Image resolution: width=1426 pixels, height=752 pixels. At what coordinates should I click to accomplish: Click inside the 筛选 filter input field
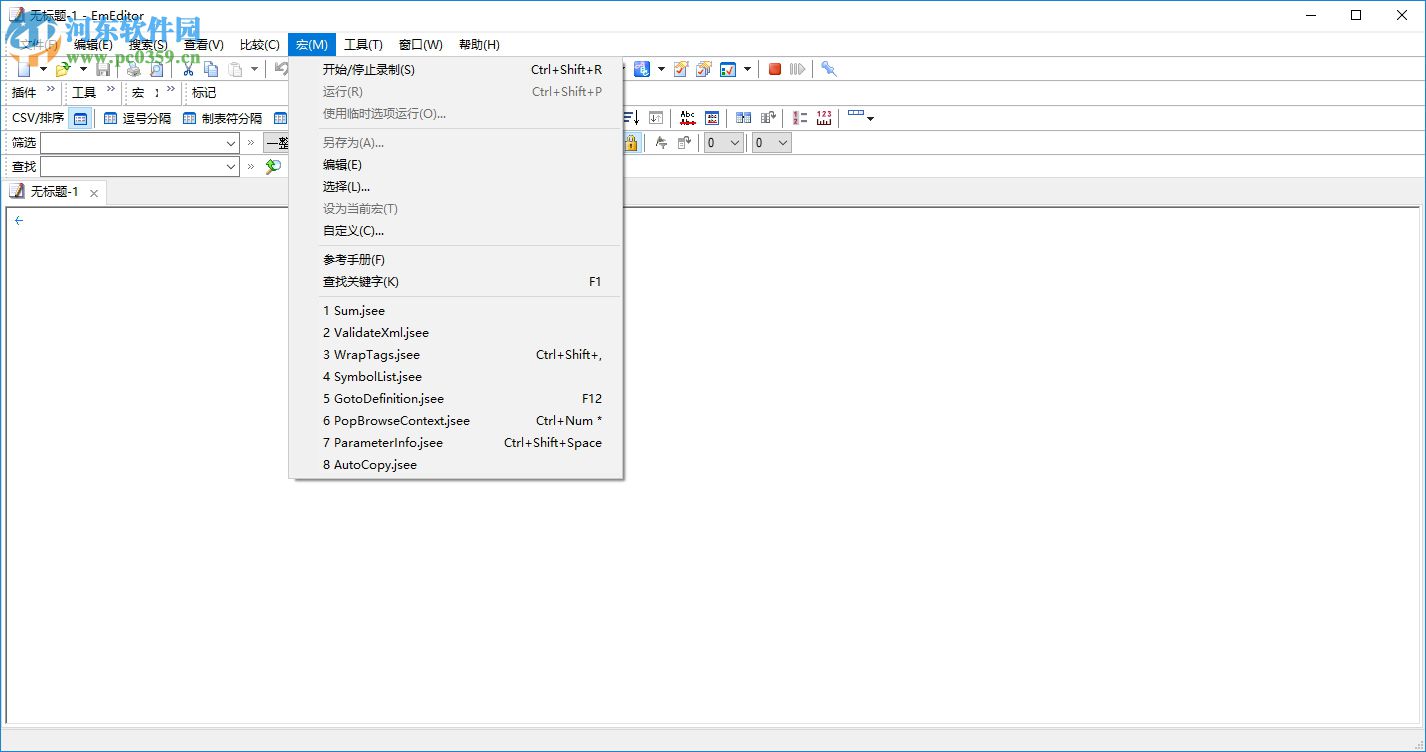click(x=135, y=142)
